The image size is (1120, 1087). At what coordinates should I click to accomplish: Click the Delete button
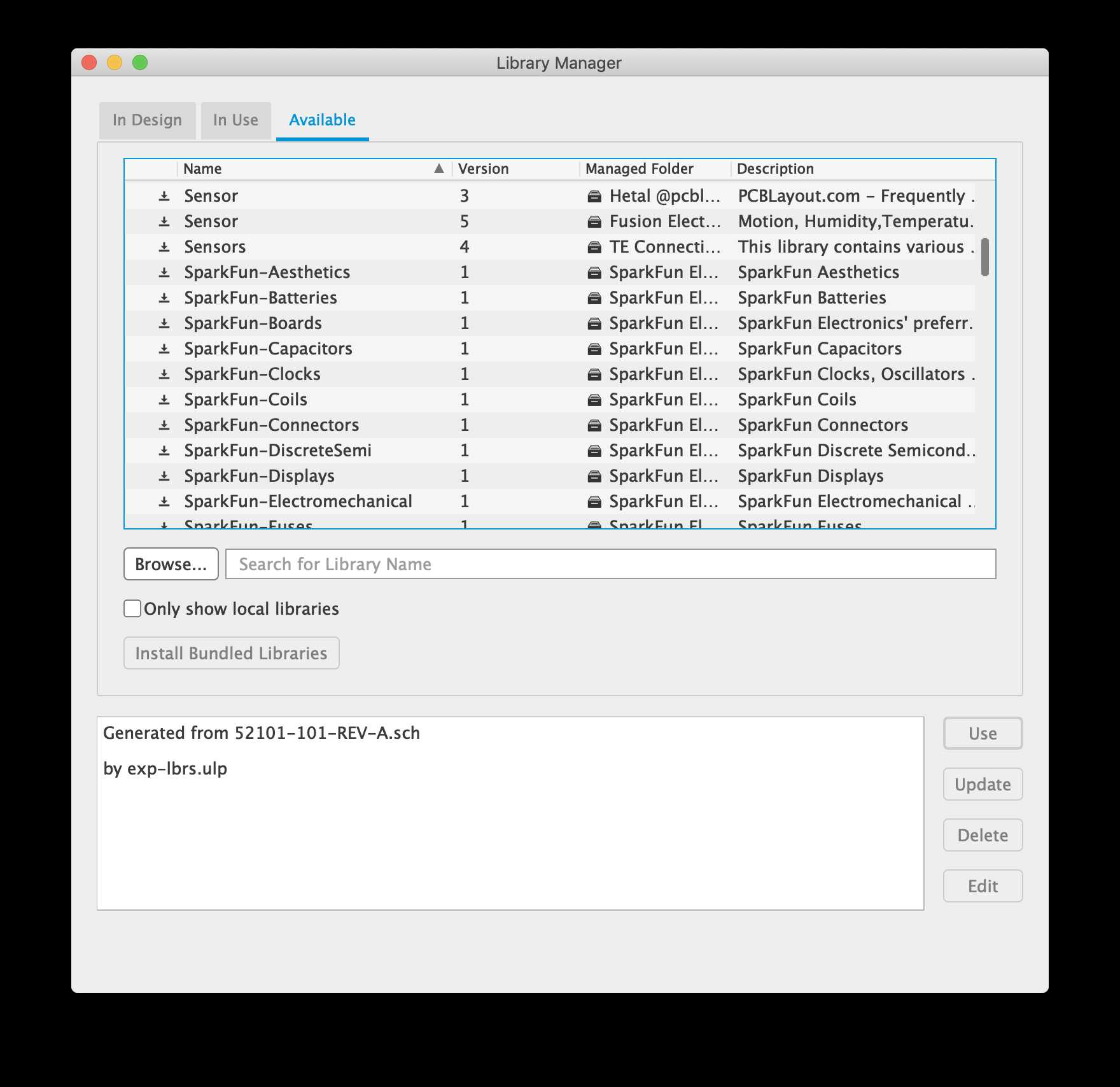click(983, 835)
